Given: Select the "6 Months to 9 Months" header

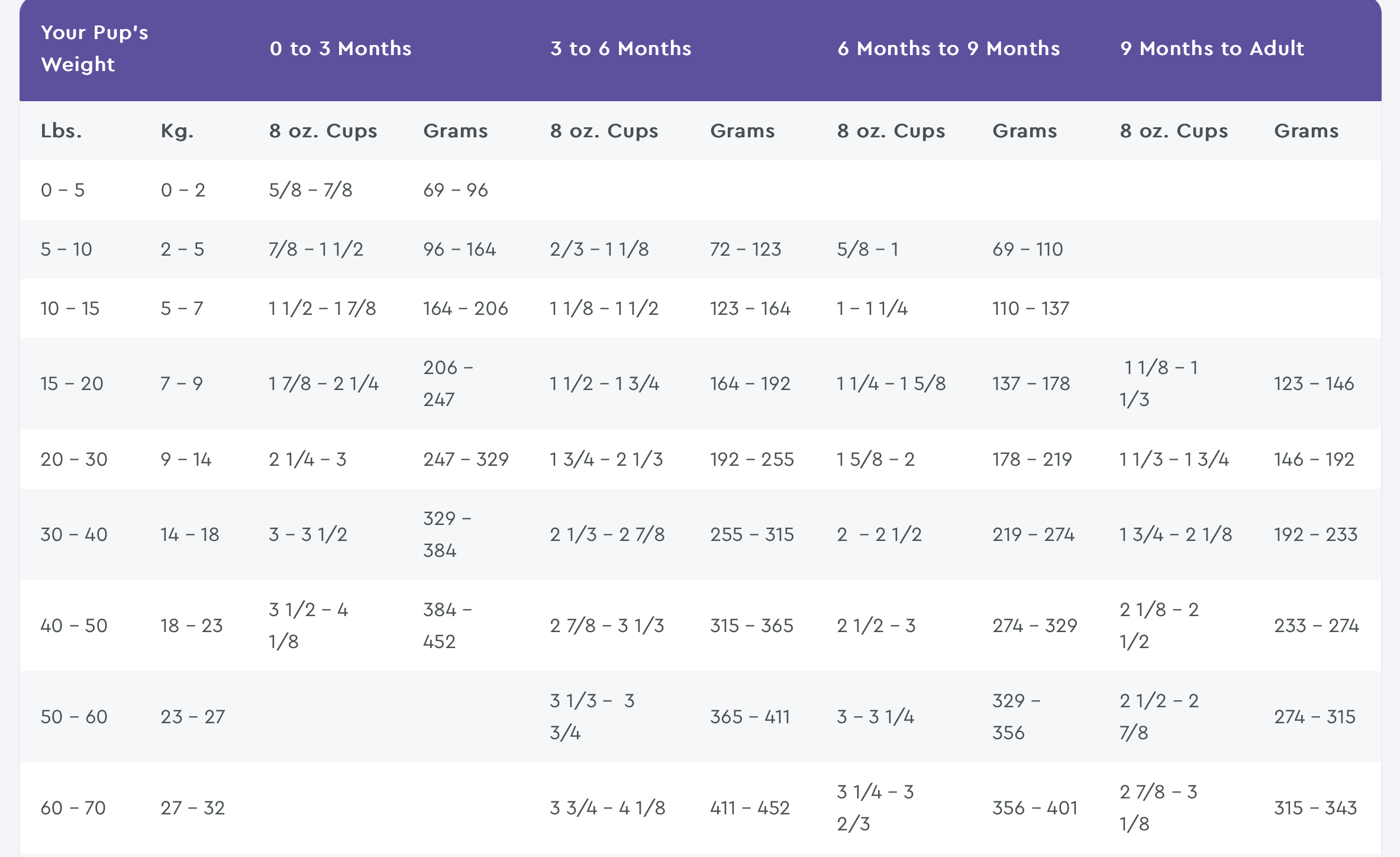Looking at the screenshot, I should (949, 49).
